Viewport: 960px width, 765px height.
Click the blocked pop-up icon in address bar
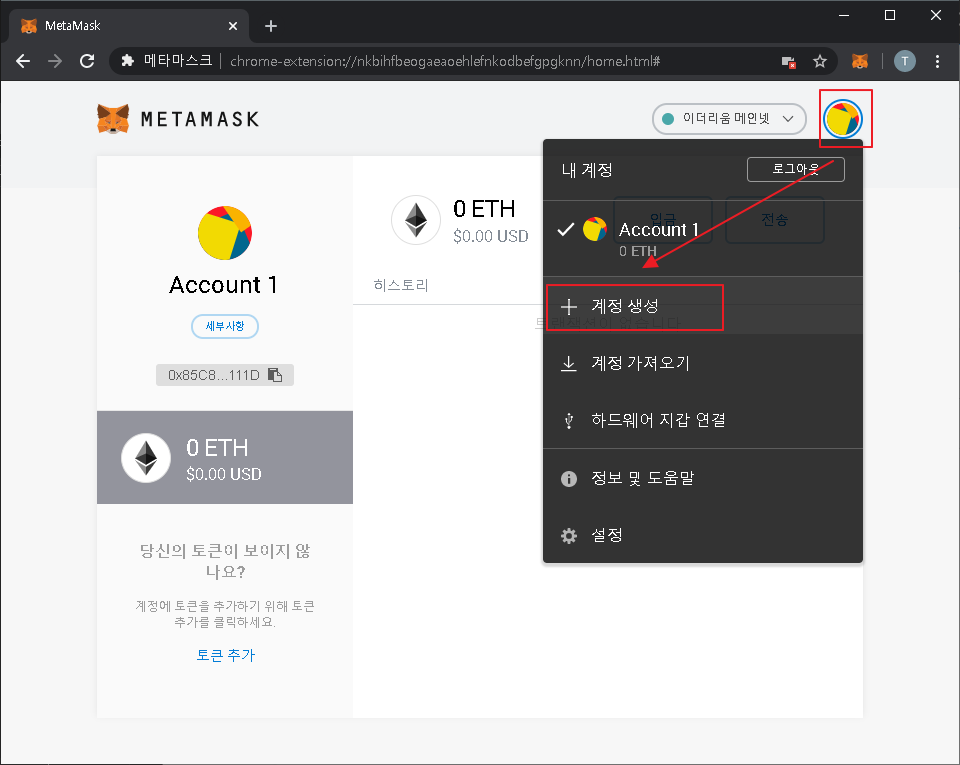(789, 62)
